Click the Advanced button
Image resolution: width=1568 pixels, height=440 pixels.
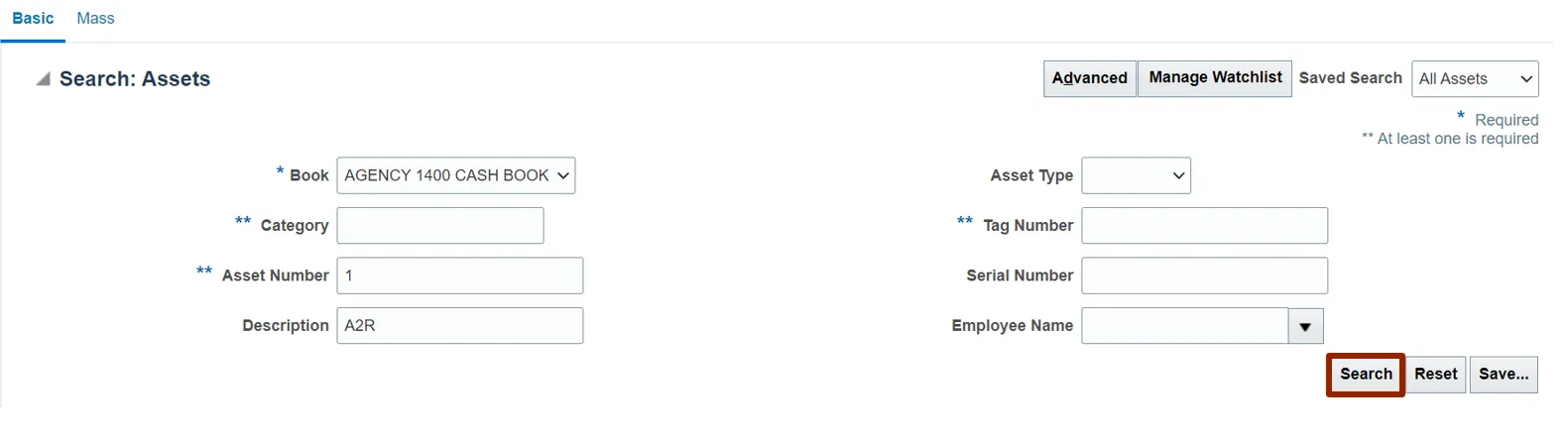1089,78
